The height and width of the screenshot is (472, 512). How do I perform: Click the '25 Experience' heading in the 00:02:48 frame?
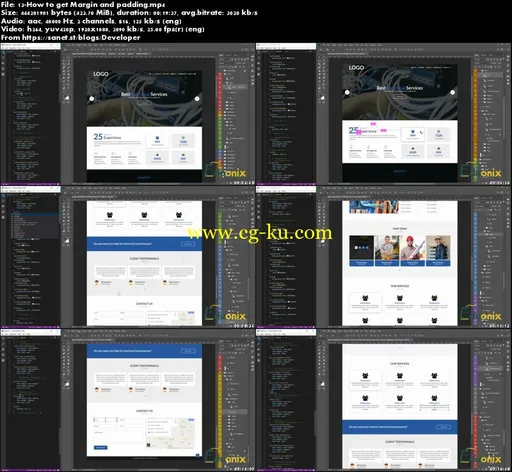pos(107,137)
